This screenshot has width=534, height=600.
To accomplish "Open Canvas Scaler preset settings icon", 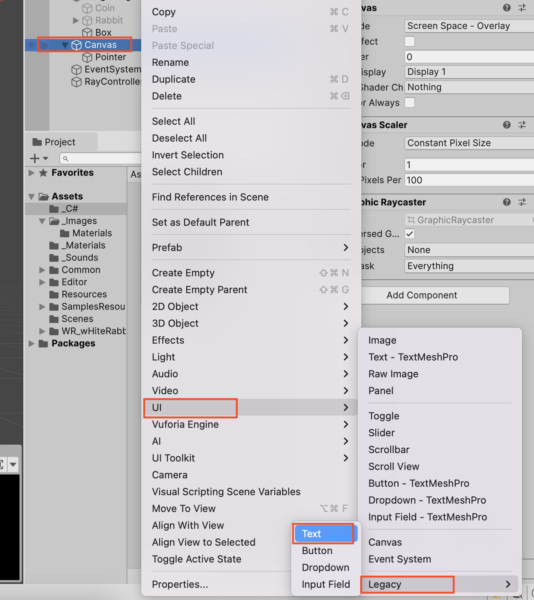I will 522,125.
